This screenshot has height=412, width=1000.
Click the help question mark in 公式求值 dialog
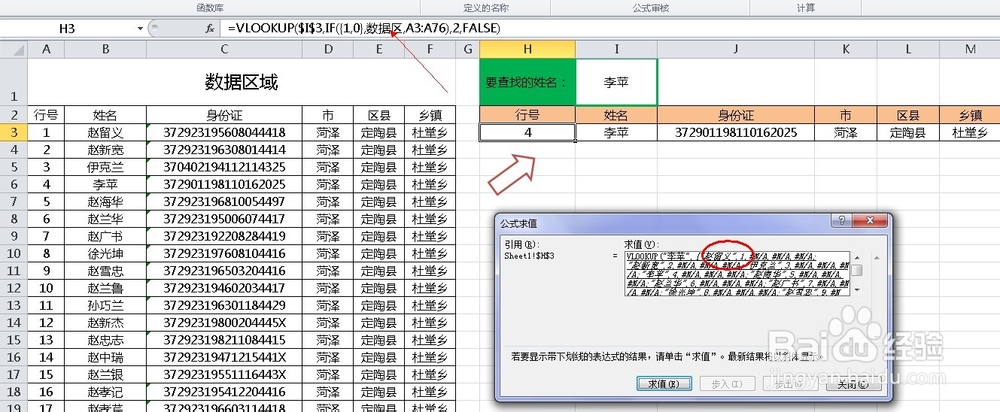coord(843,221)
